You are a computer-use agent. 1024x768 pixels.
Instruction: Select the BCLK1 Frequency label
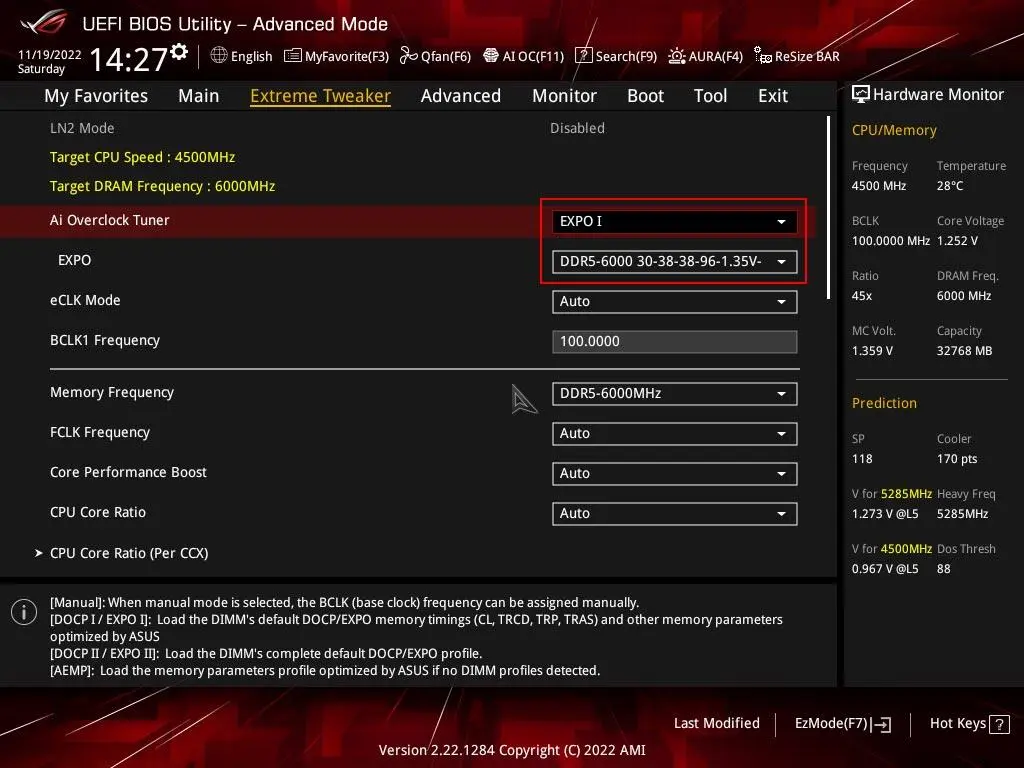pyautogui.click(x=104, y=340)
